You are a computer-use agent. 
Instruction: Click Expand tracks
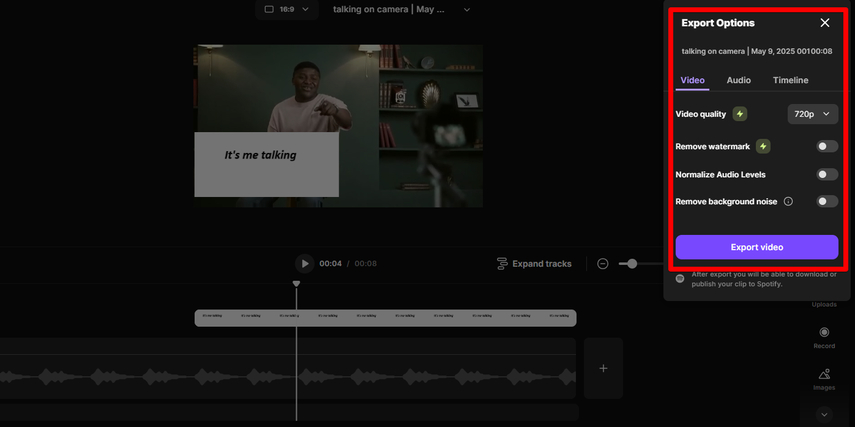[534, 264]
